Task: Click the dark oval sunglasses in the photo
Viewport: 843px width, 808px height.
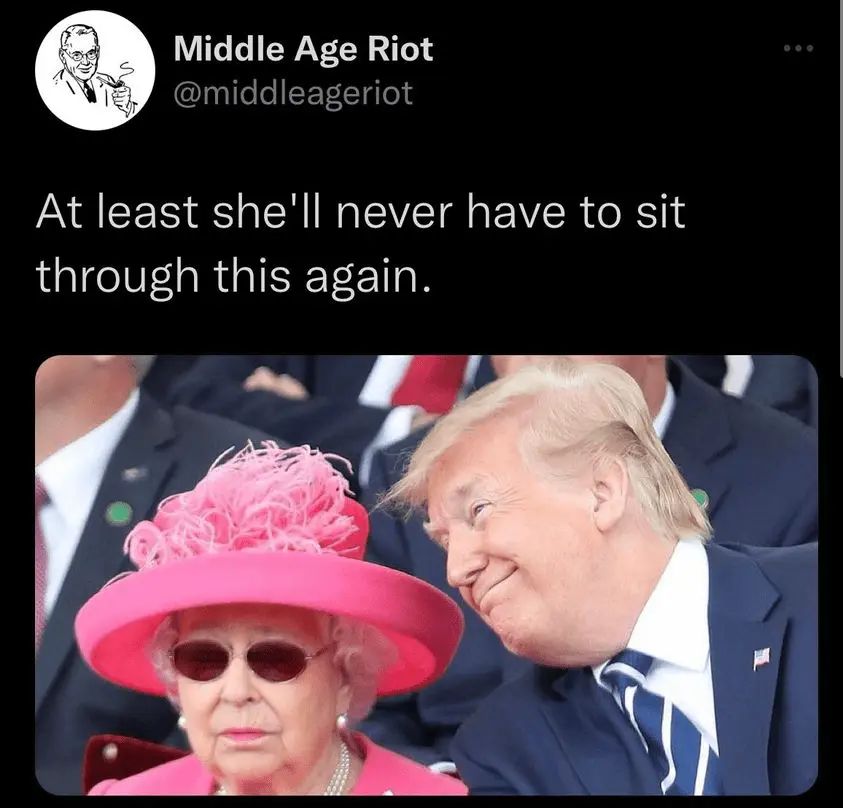Action: pos(248,660)
